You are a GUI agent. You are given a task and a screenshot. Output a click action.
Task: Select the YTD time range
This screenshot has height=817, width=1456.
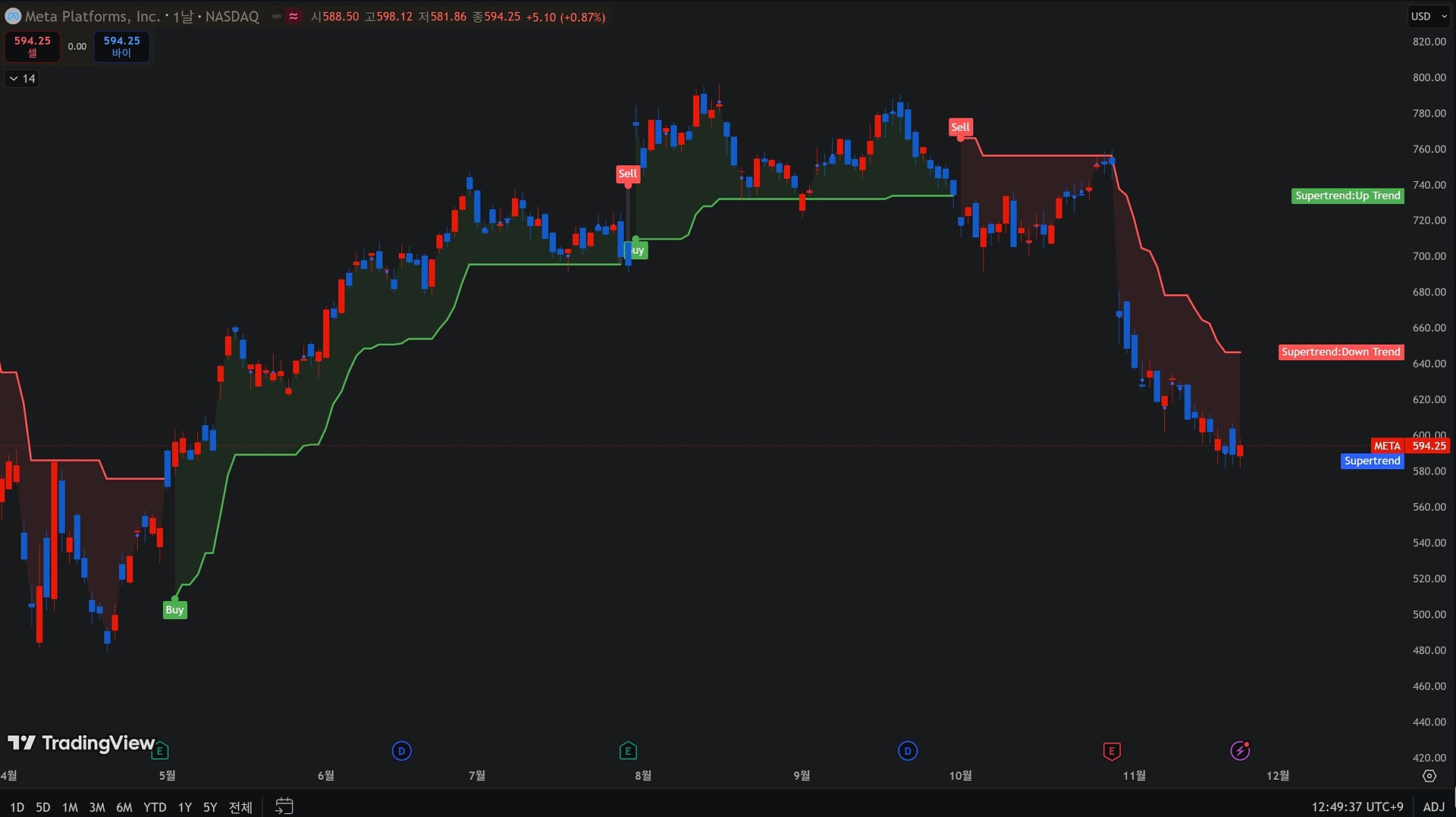tap(155, 807)
